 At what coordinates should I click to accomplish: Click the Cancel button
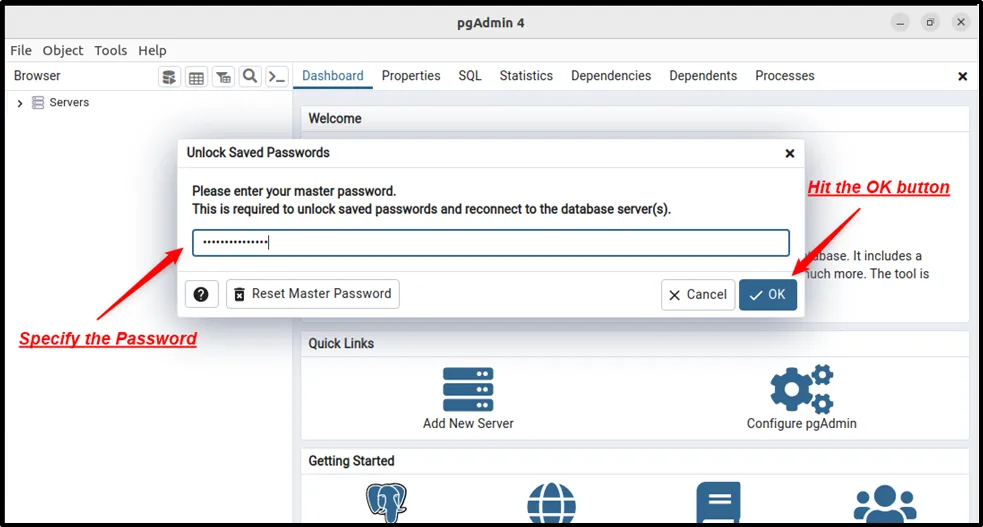click(x=698, y=294)
